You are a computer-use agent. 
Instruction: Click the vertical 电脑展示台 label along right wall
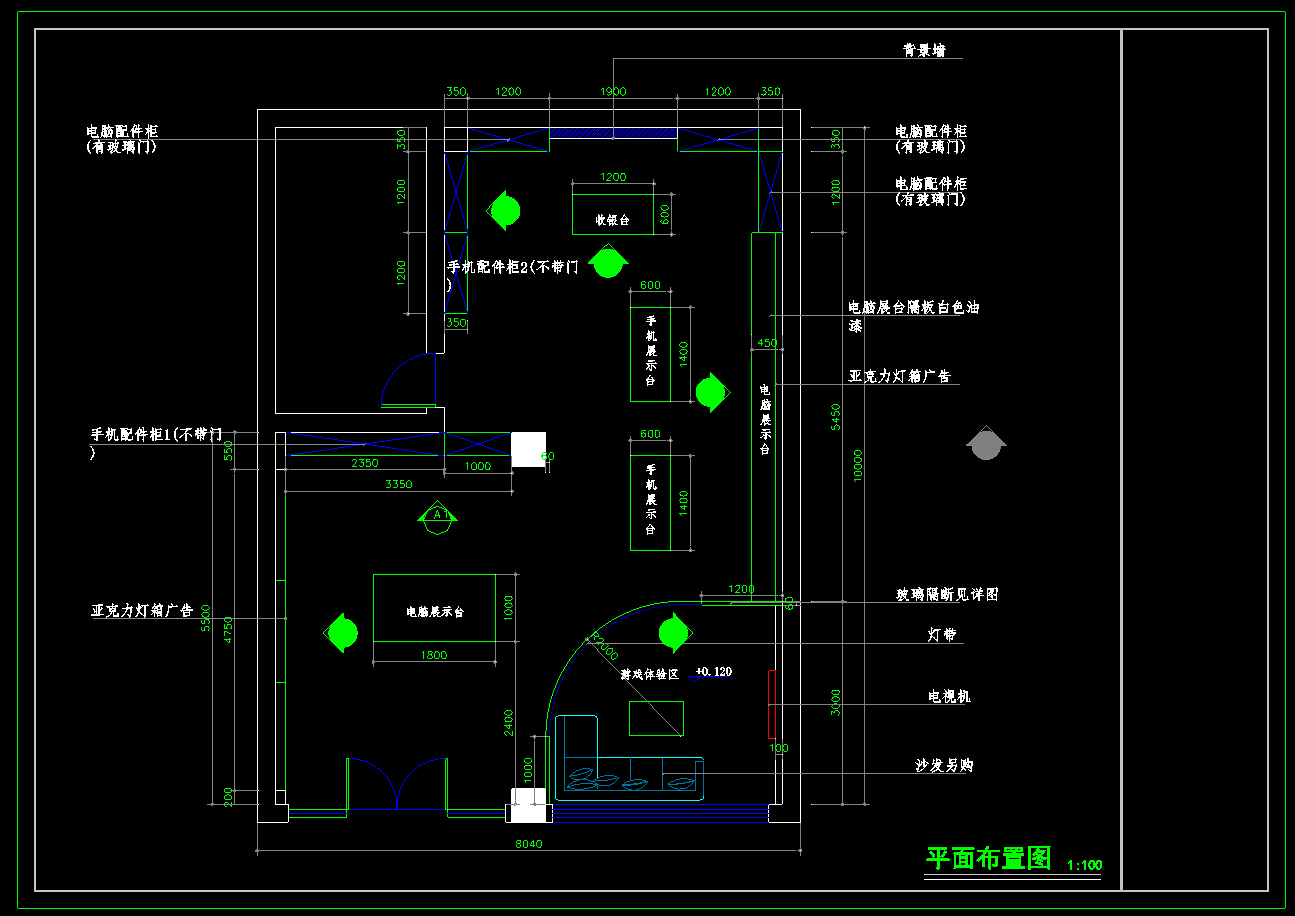click(x=765, y=420)
